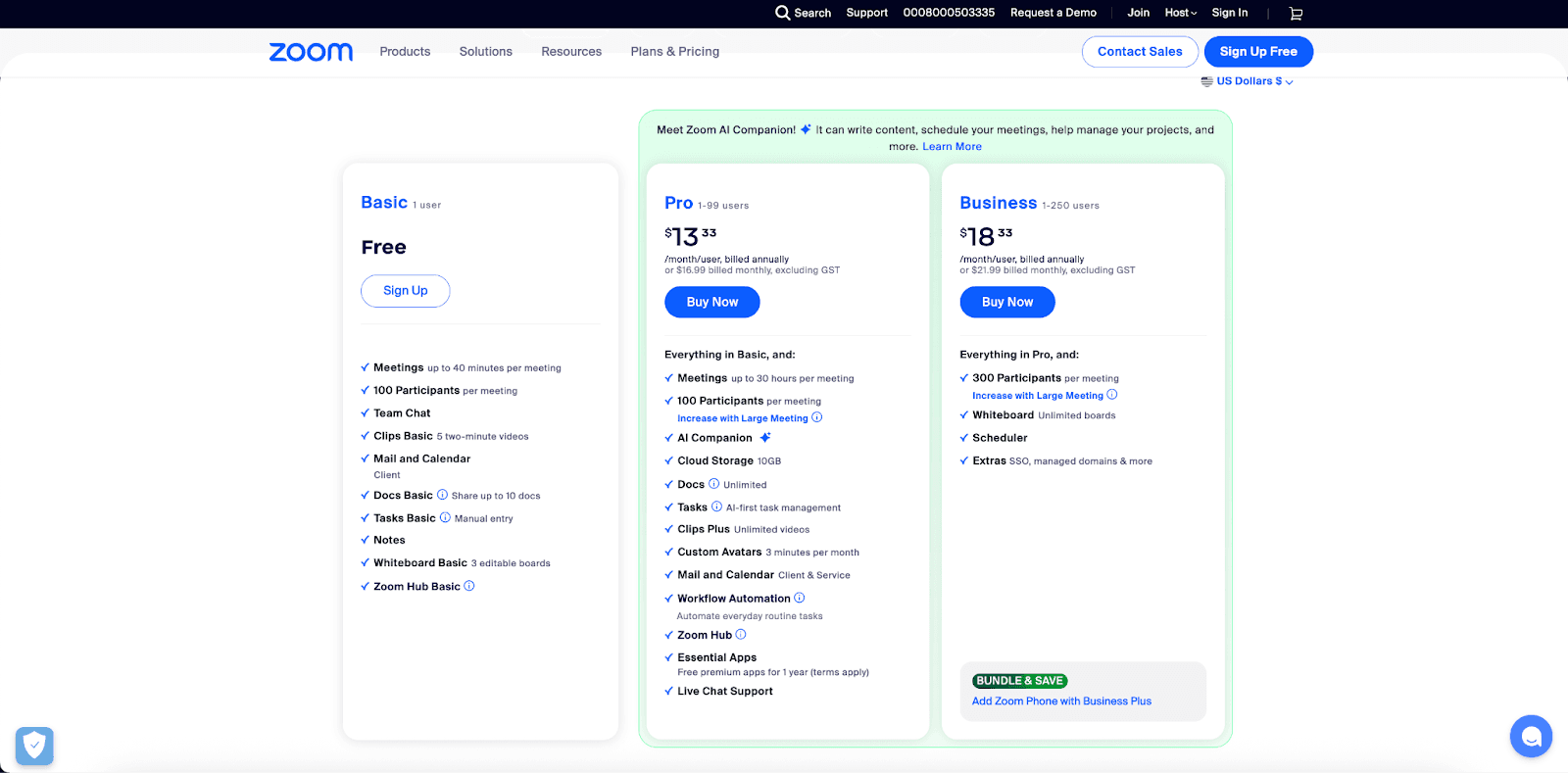Image resolution: width=1568 pixels, height=773 pixels.
Task: Click info icon beside Business Increase with Large Meeting
Action: pyautogui.click(x=1112, y=395)
